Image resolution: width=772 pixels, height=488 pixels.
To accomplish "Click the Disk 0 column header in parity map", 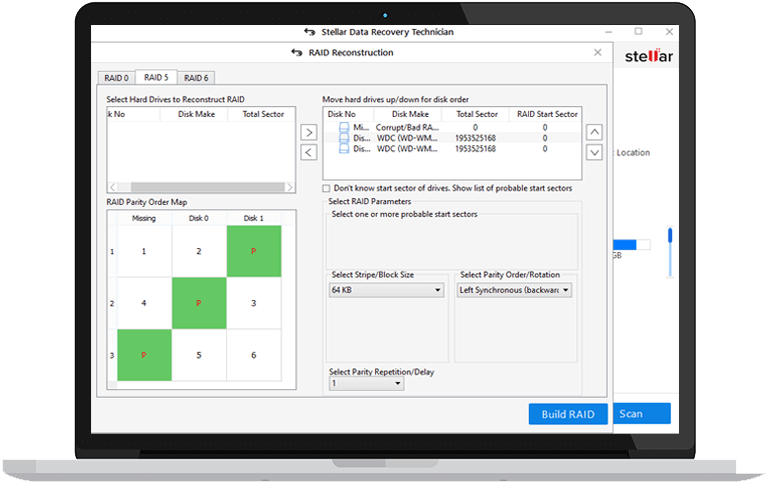I will point(198,218).
